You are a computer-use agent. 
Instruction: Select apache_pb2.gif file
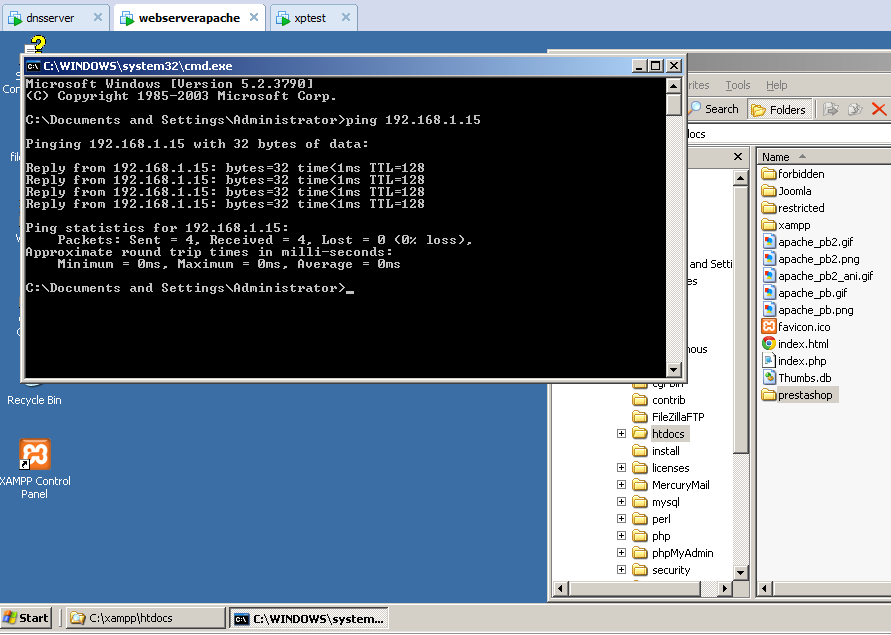(x=807, y=242)
